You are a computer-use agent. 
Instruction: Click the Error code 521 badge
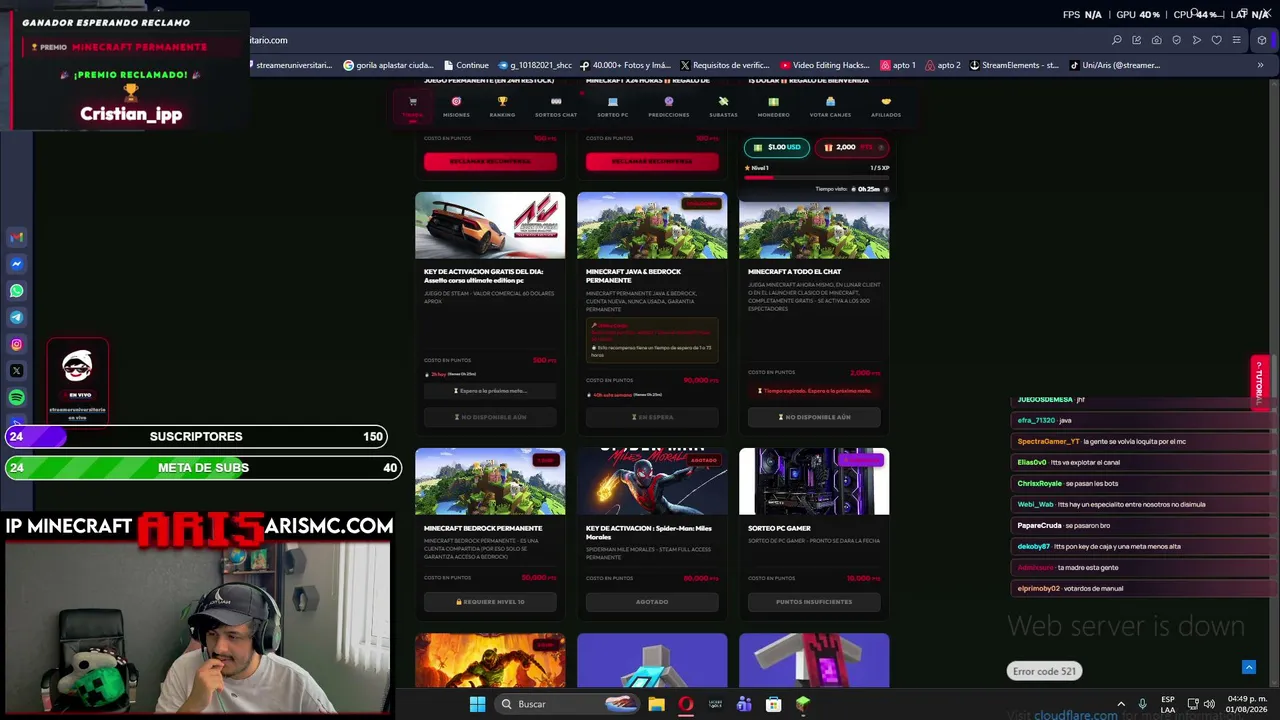(x=1044, y=671)
